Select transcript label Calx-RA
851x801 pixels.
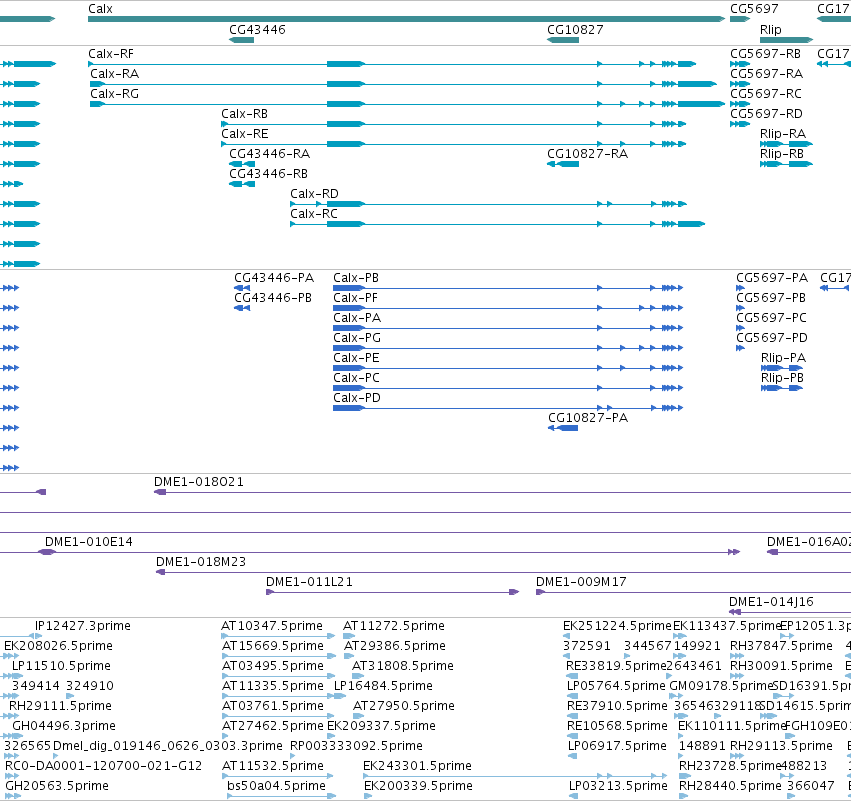coord(115,74)
